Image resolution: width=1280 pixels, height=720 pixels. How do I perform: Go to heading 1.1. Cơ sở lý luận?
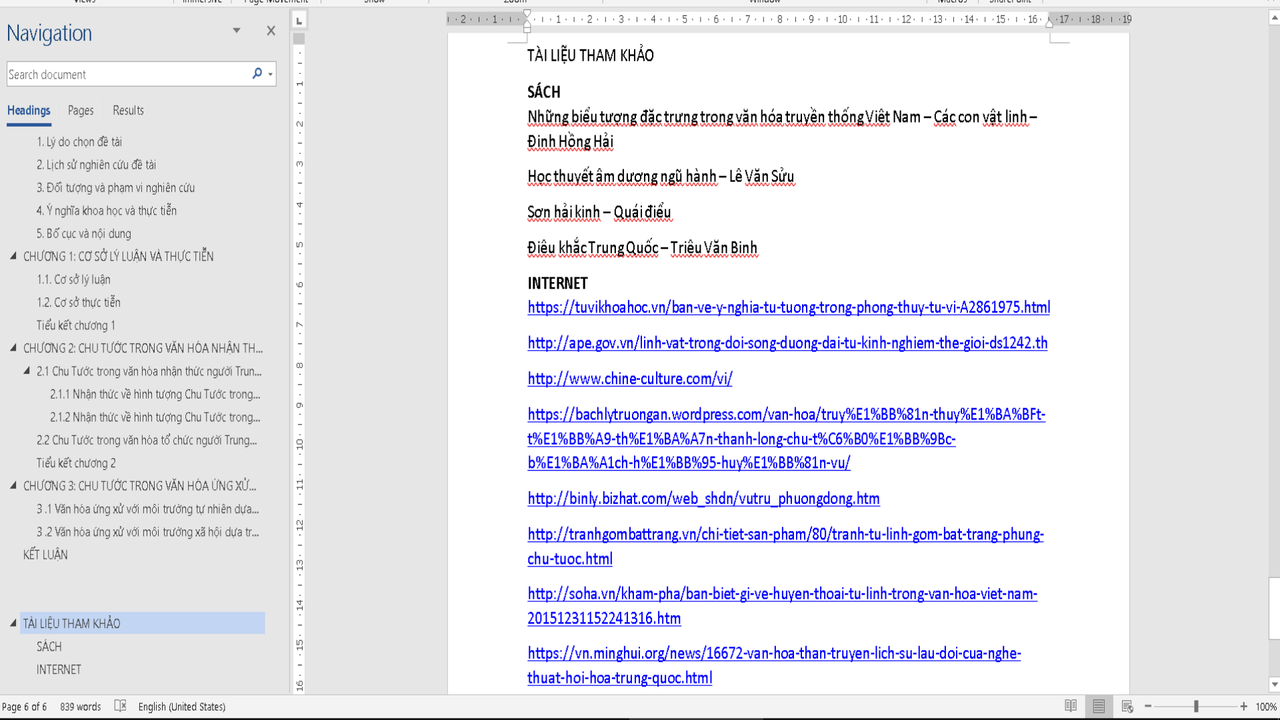point(73,280)
